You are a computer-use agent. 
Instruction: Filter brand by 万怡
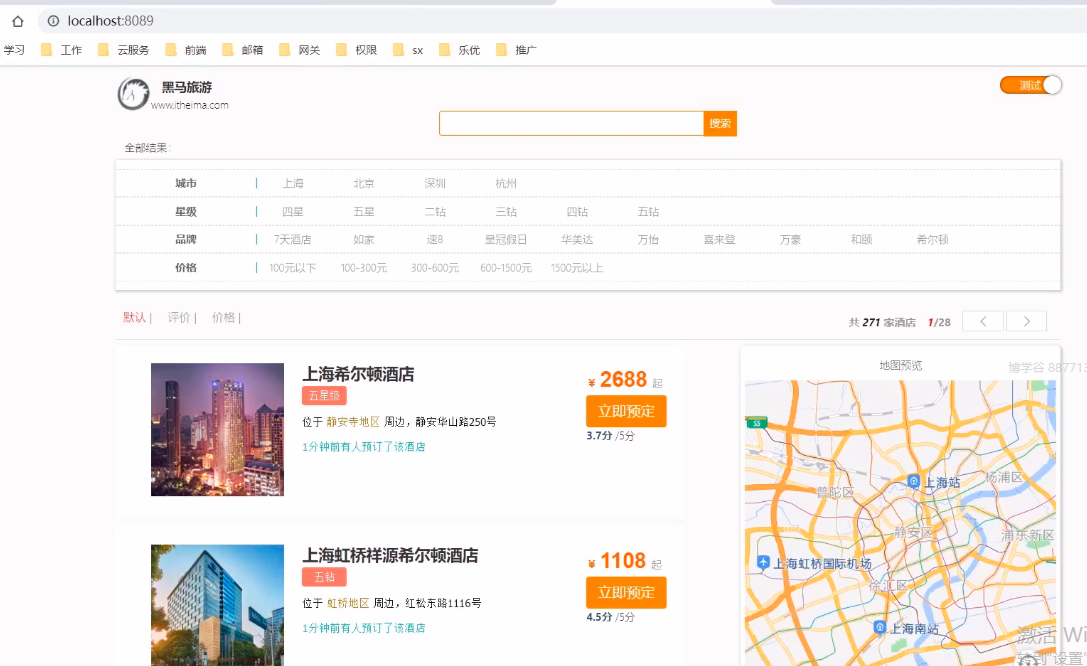pyautogui.click(x=648, y=240)
